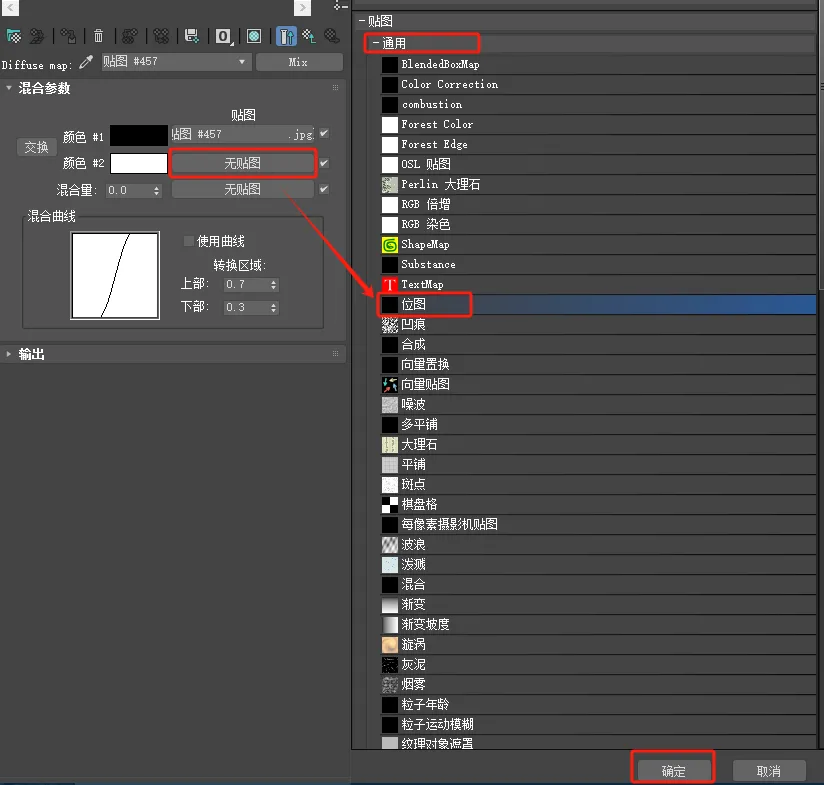This screenshot has height=785, width=824.
Task: Toggle the 颜色 #1 map enable checkbox
Action: (x=324, y=133)
